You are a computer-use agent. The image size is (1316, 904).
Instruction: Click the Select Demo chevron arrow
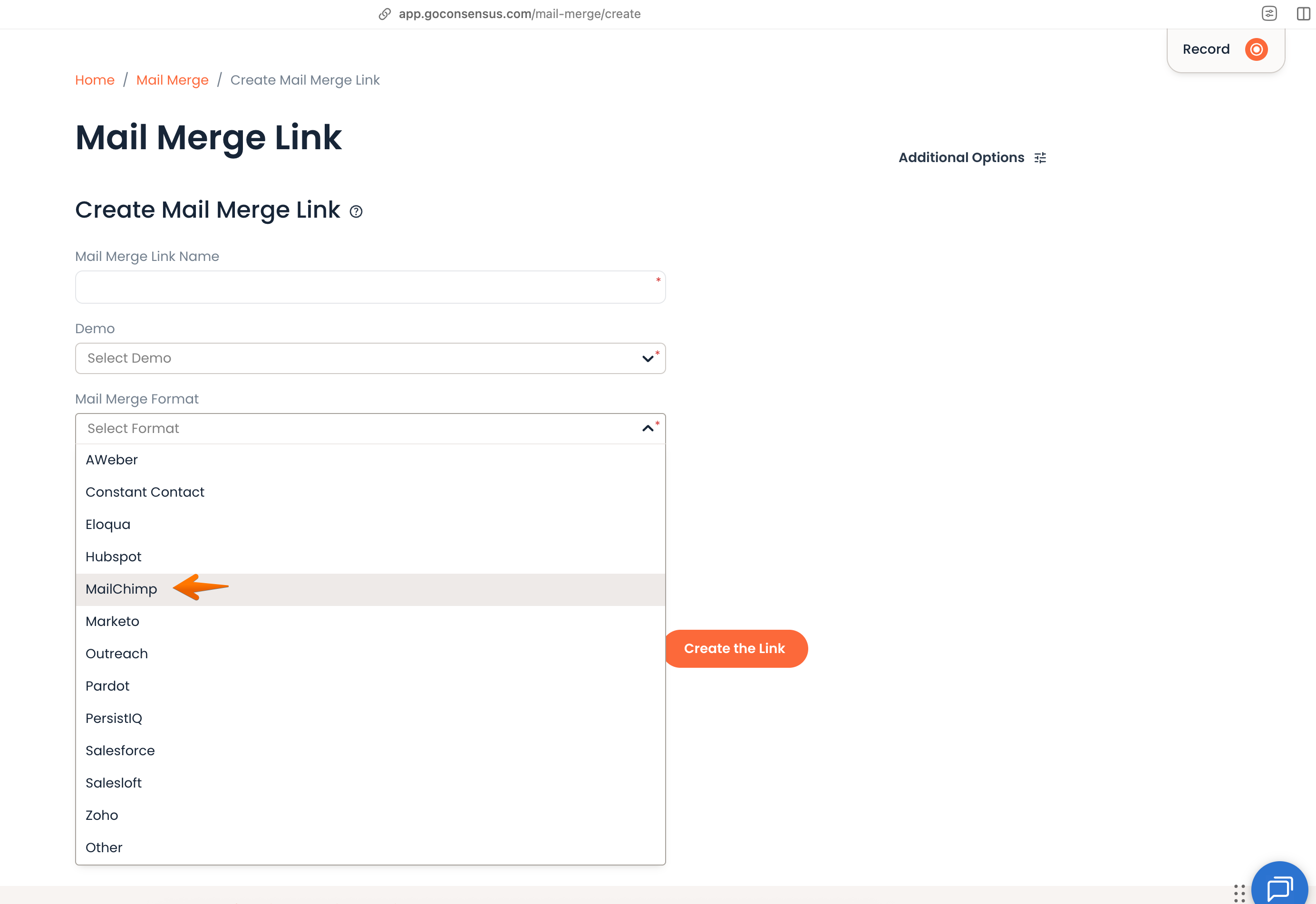648,358
